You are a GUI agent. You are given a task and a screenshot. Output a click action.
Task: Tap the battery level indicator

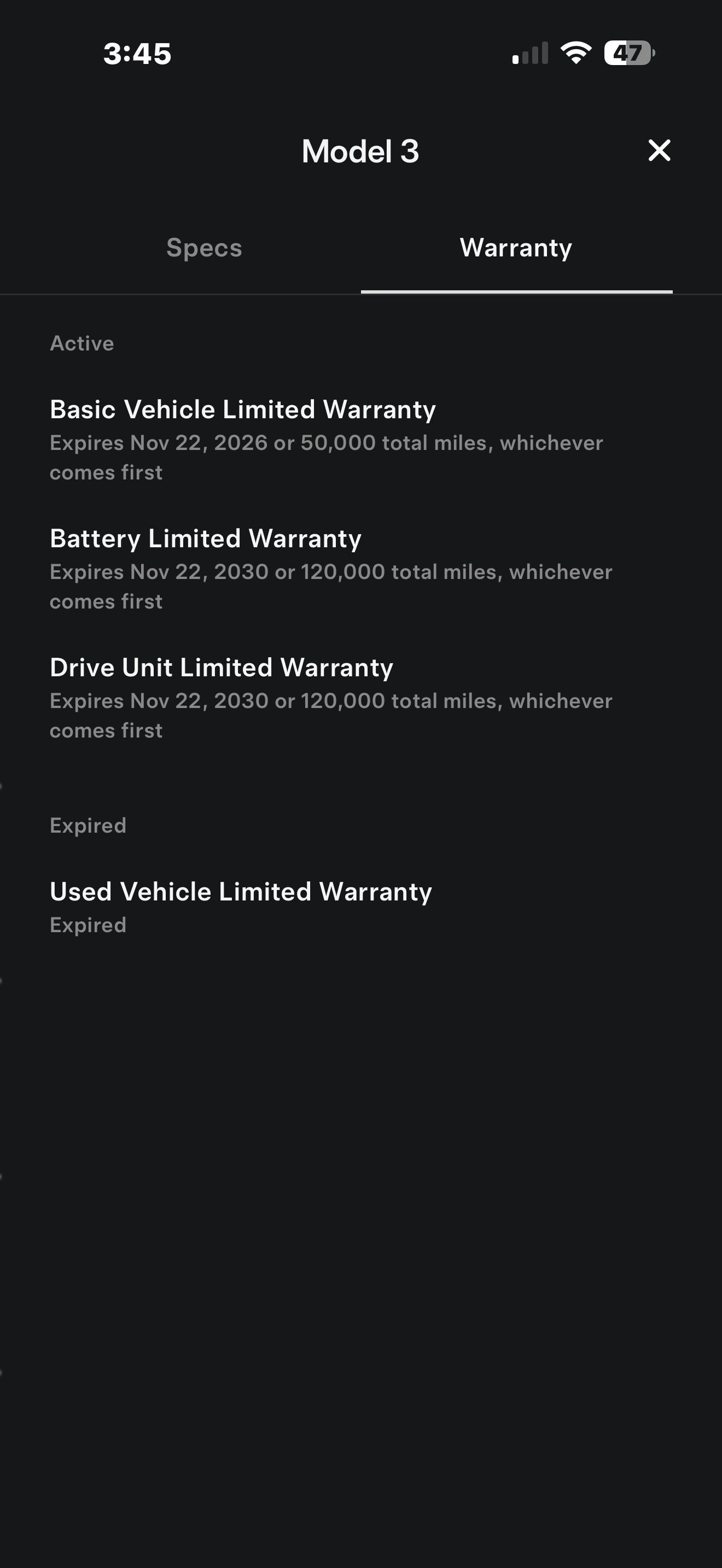coord(629,53)
